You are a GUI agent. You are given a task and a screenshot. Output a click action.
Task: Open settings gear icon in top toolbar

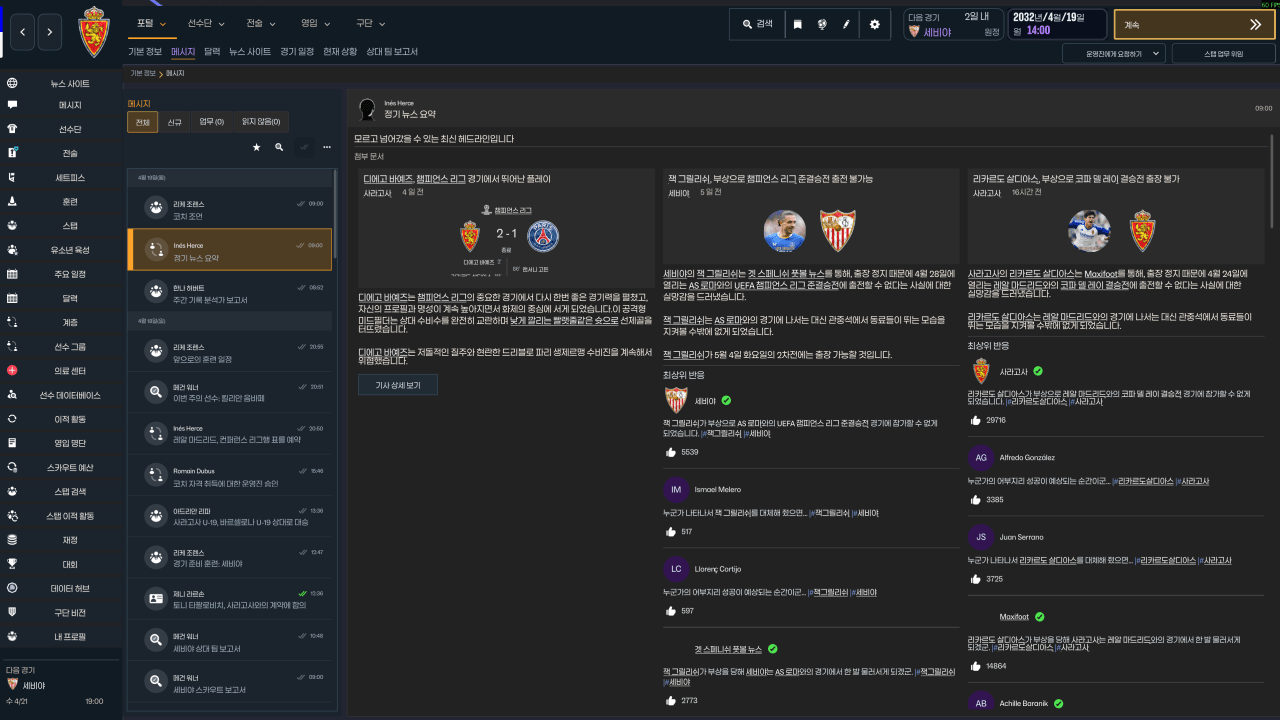coord(874,24)
